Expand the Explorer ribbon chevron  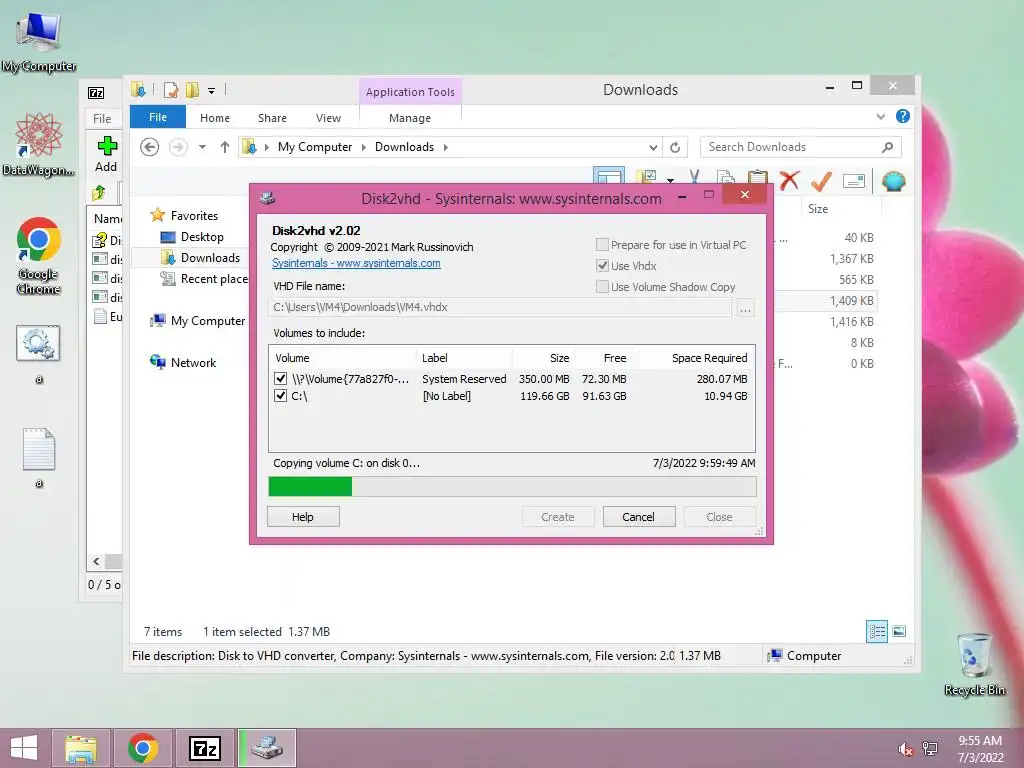click(x=880, y=116)
